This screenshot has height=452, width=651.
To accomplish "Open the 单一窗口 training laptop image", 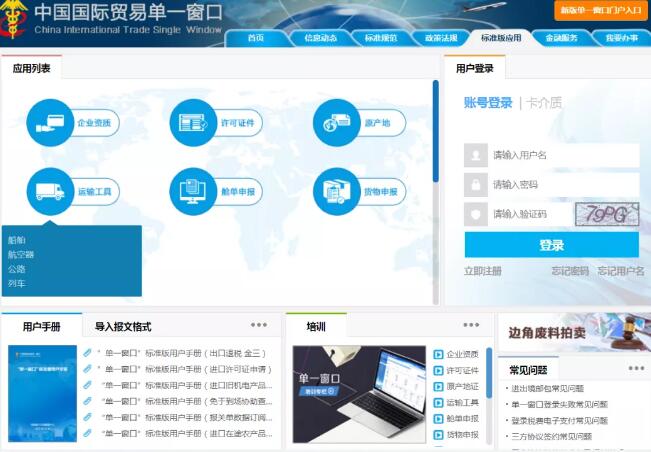I will point(359,394).
